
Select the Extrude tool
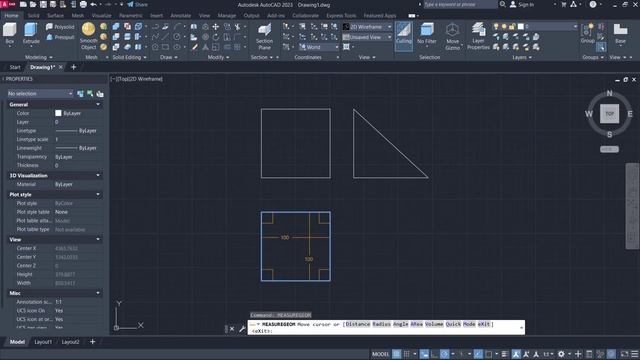click(x=31, y=33)
